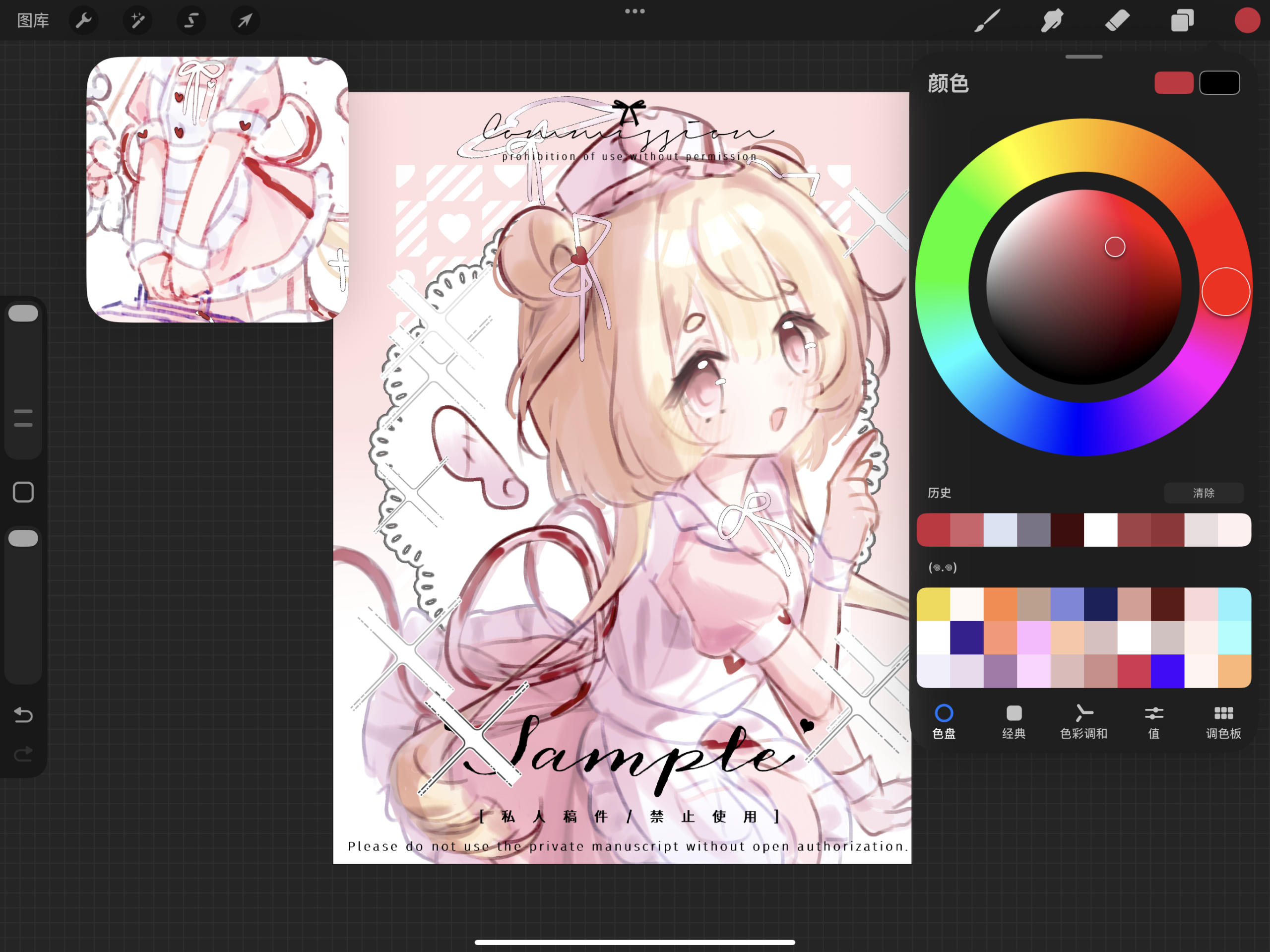1270x952 pixels.
Task: Clear color history with 清除
Action: (1204, 493)
